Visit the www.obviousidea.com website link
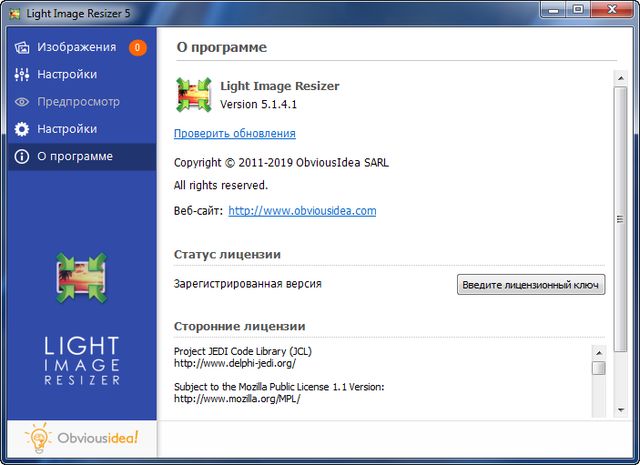This screenshot has width=640, height=465. (302, 211)
